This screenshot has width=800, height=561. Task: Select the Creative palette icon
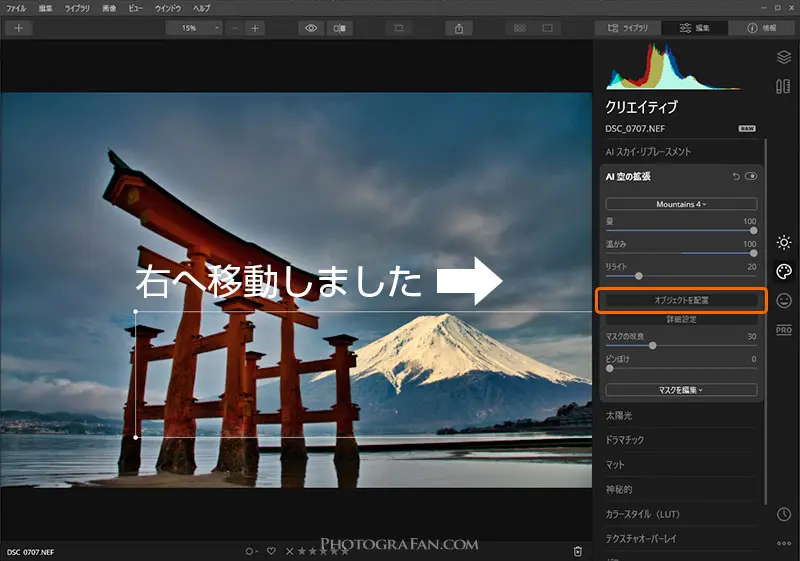(x=784, y=271)
